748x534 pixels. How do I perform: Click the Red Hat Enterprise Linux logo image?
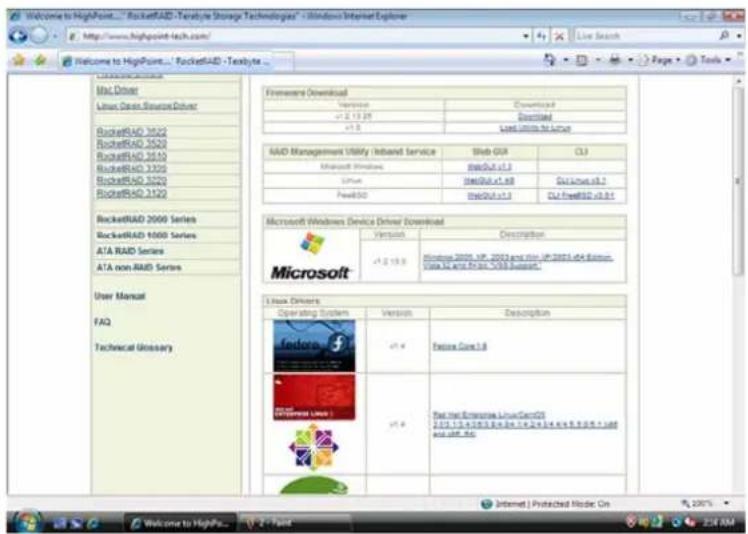click(x=314, y=397)
